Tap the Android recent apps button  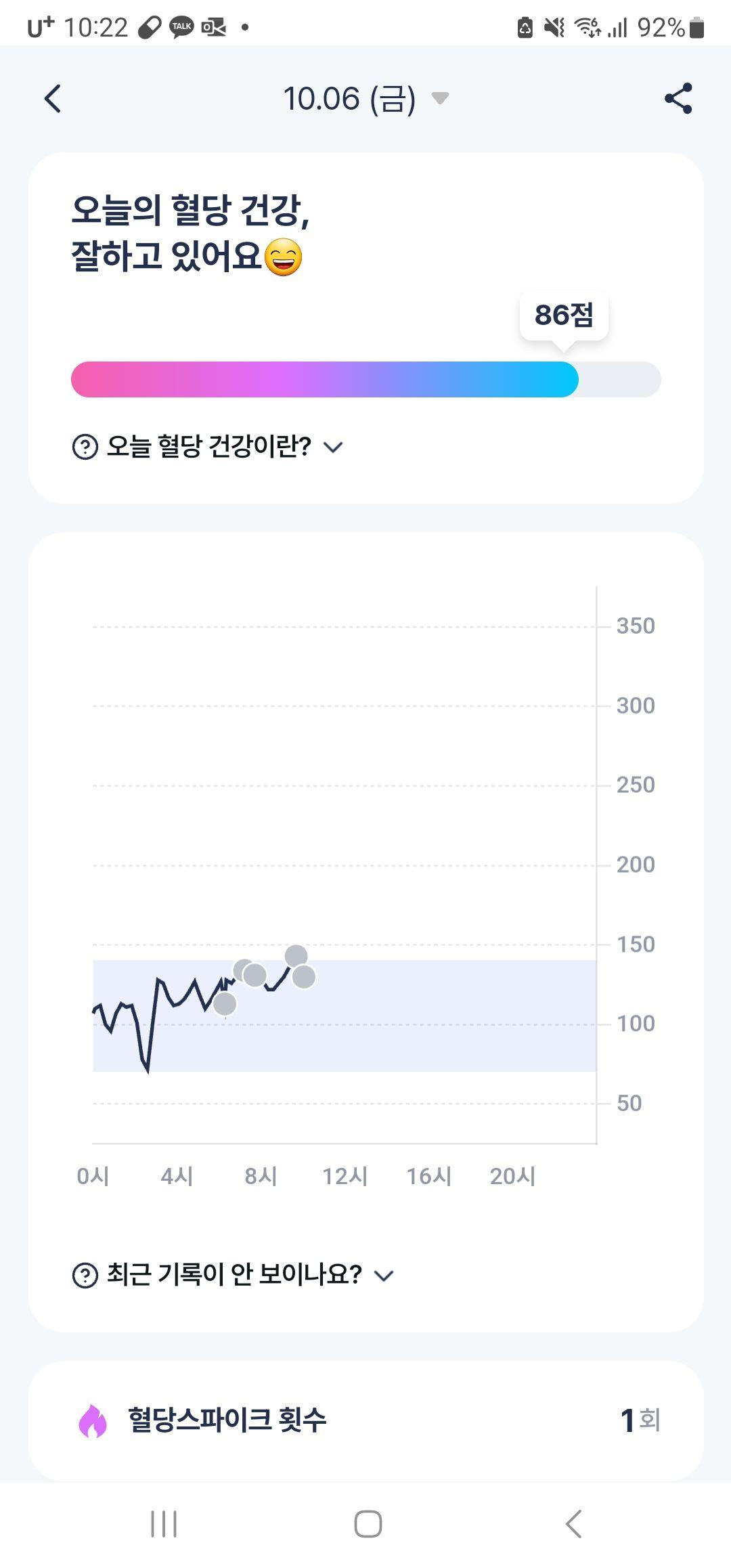click(164, 1525)
